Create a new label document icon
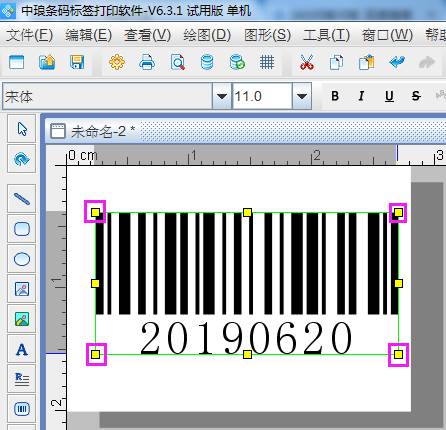The image size is (446, 430). (x=17, y=62)
